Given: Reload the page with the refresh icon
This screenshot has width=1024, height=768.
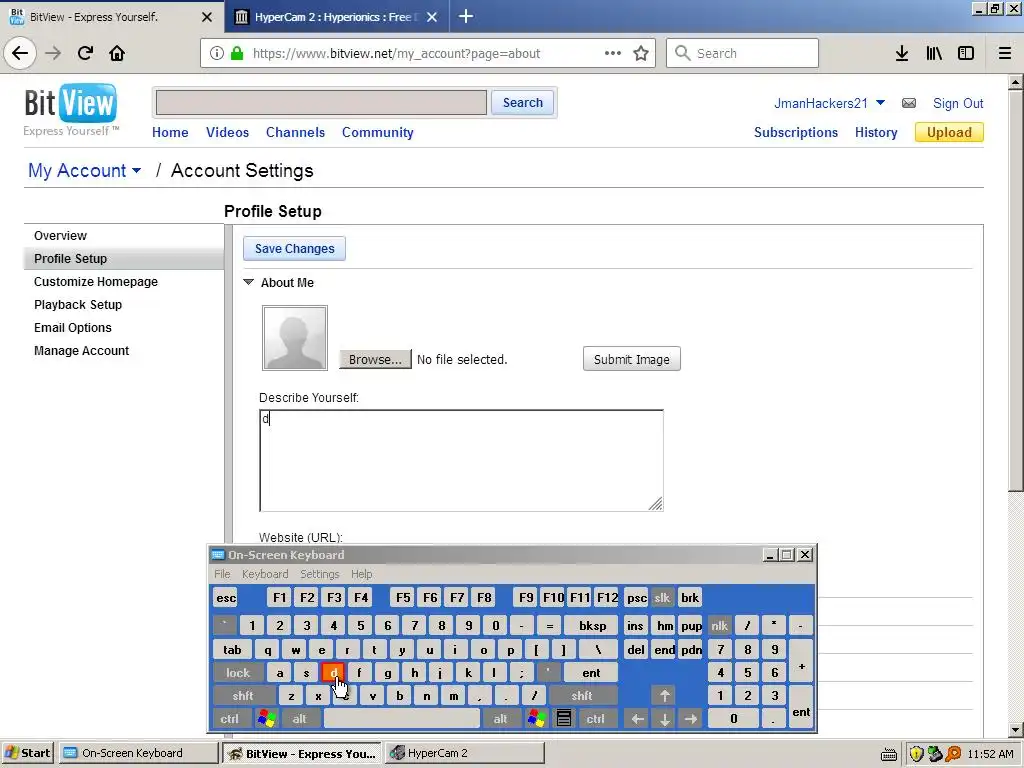Looking at the screenshot, I should [x=85, y=53].
